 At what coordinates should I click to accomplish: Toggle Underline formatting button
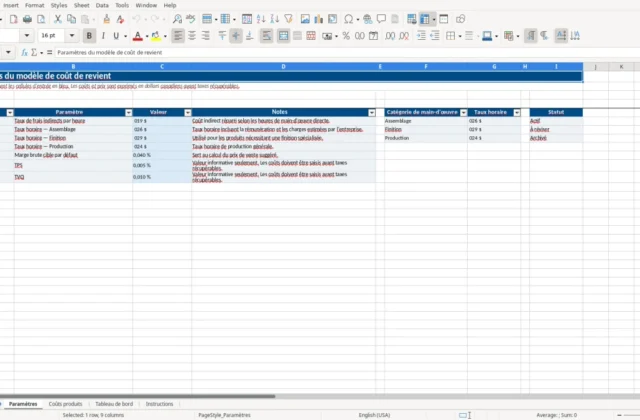(x=116, y=36)
